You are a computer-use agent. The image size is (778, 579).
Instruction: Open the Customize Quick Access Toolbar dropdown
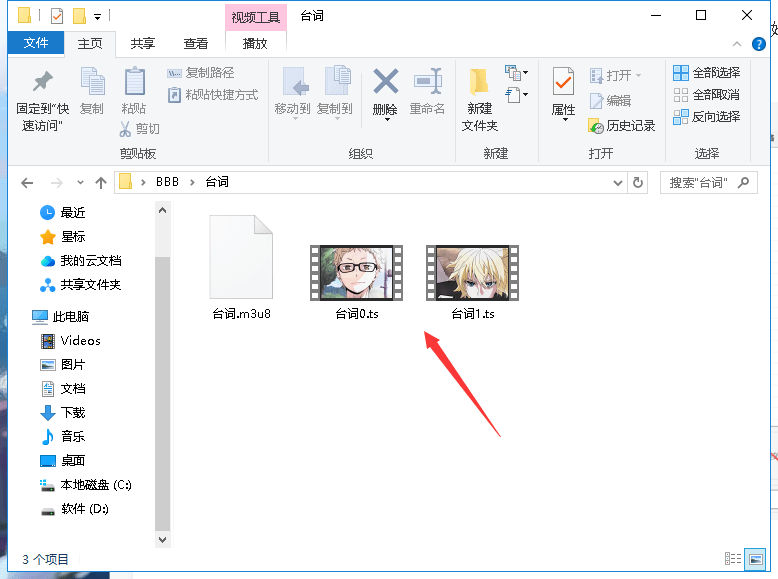point(98,17)
